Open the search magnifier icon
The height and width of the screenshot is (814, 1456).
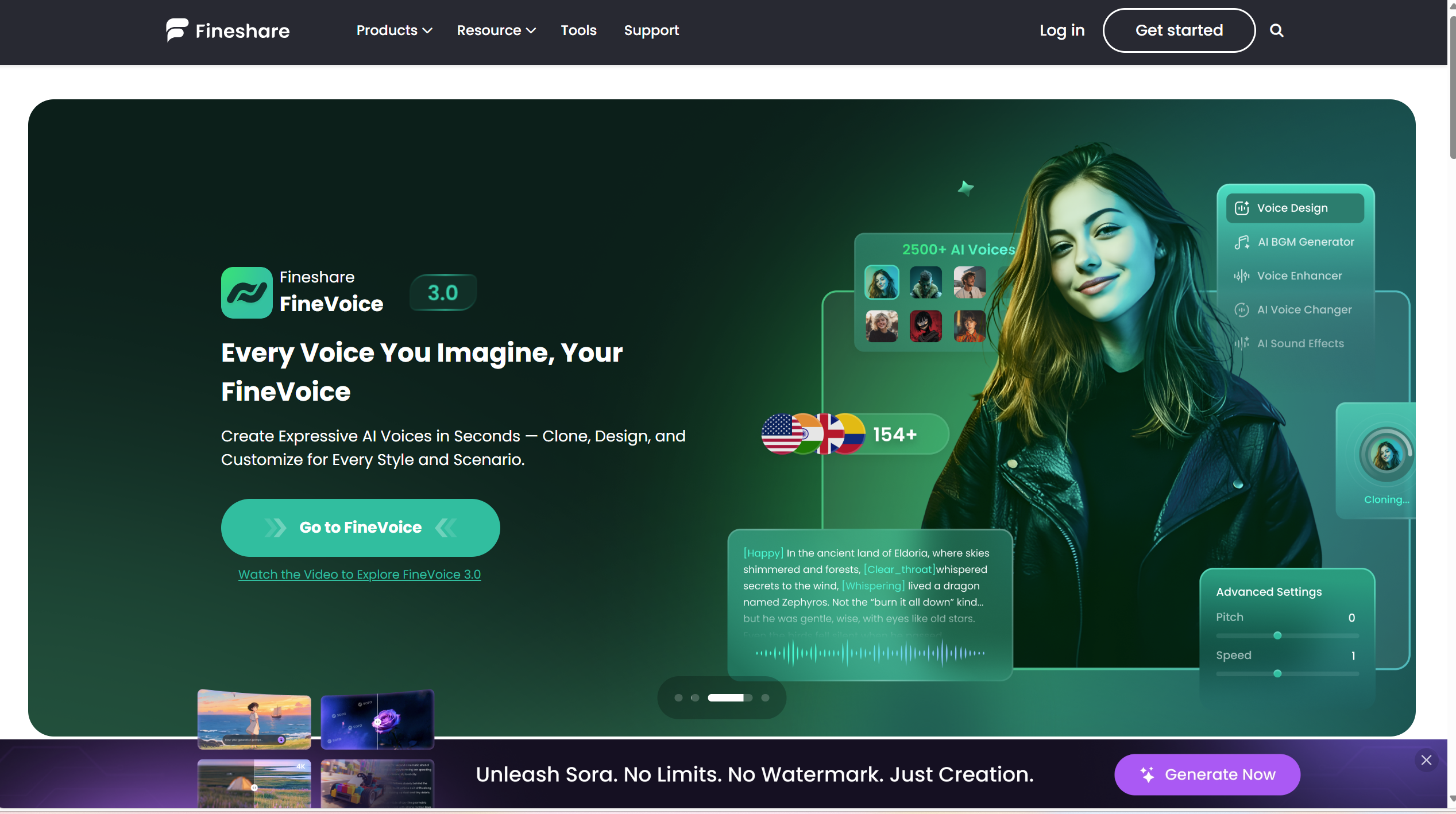[1276, 30]
